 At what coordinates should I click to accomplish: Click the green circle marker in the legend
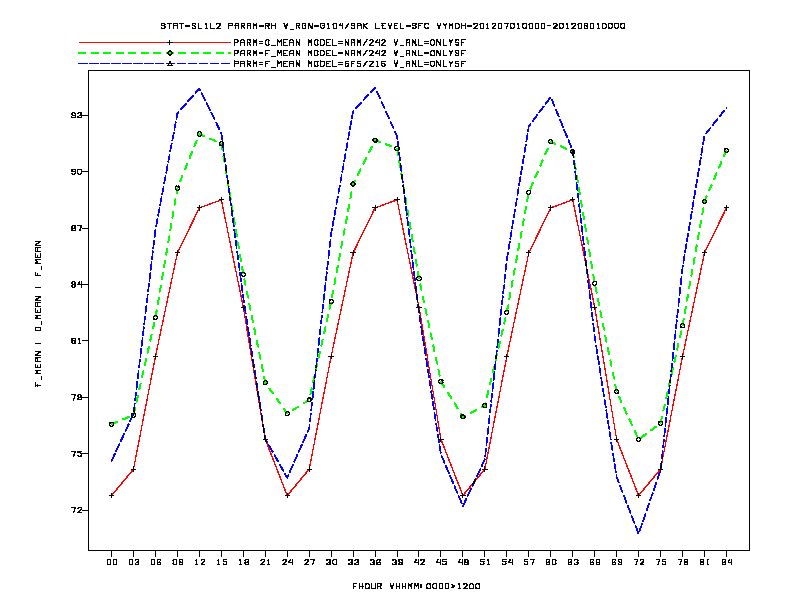170,53
